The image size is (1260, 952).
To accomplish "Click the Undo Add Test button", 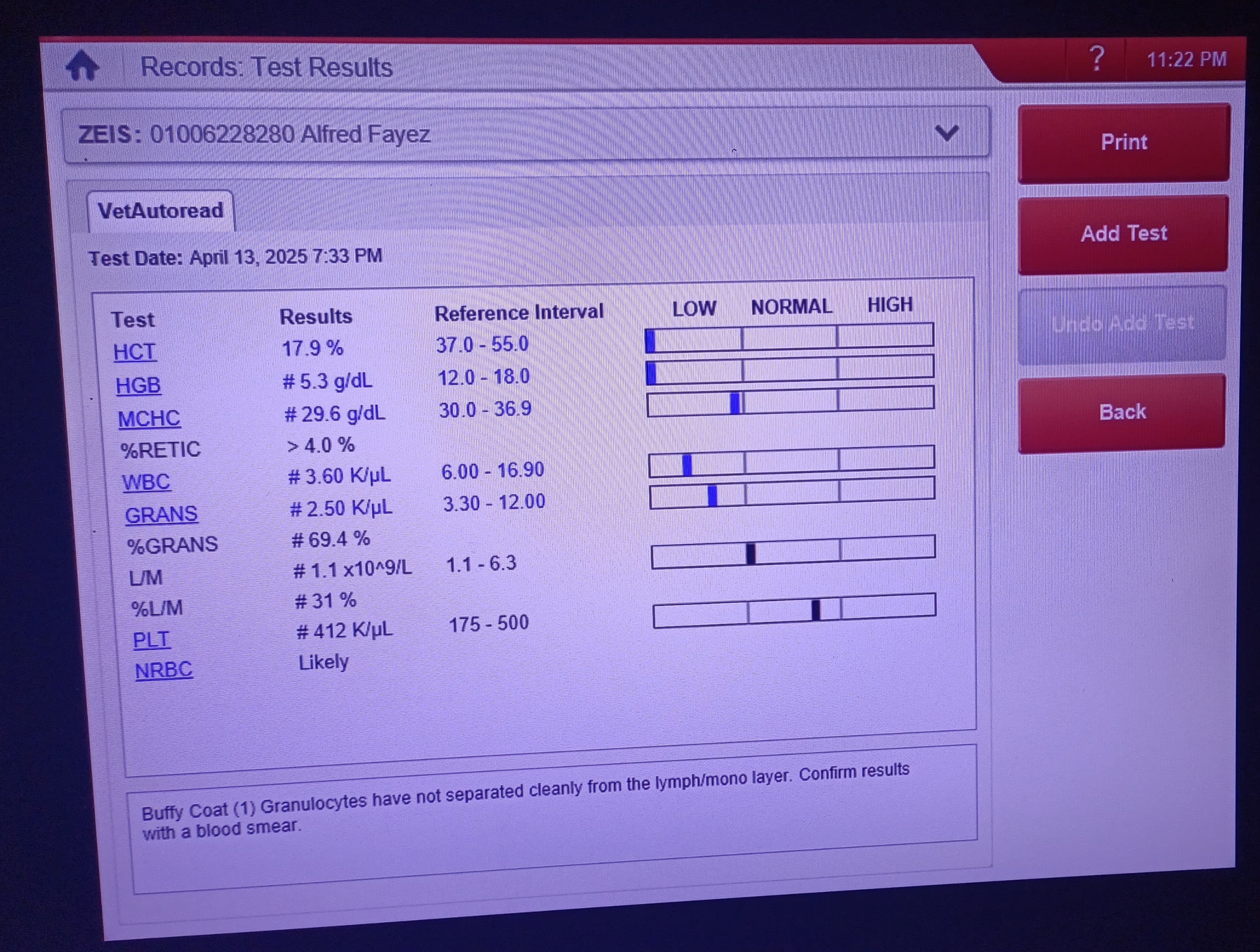I will pyautogui.click(x=1122, y=324).
